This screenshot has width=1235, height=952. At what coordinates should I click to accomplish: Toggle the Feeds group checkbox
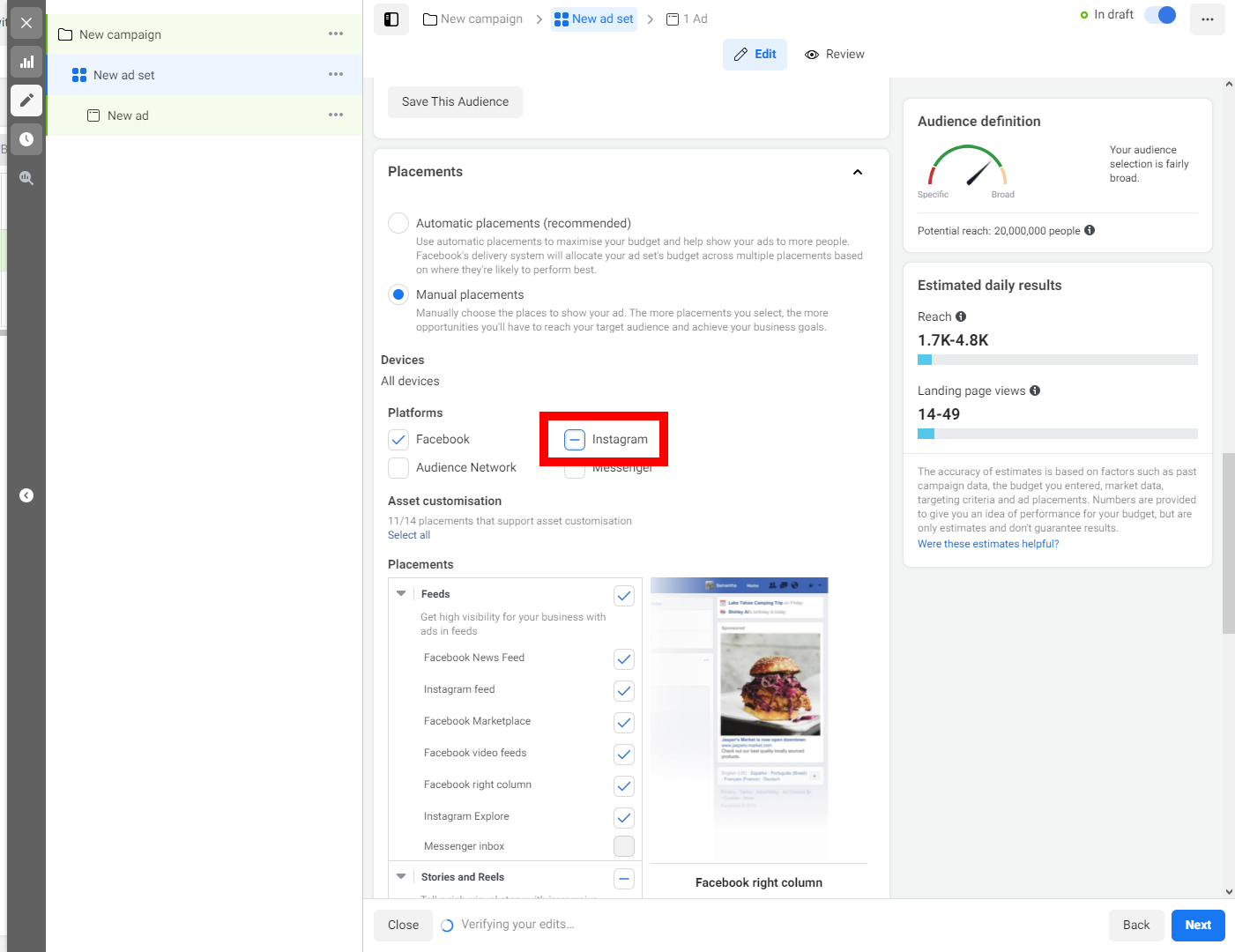[624, 596]
